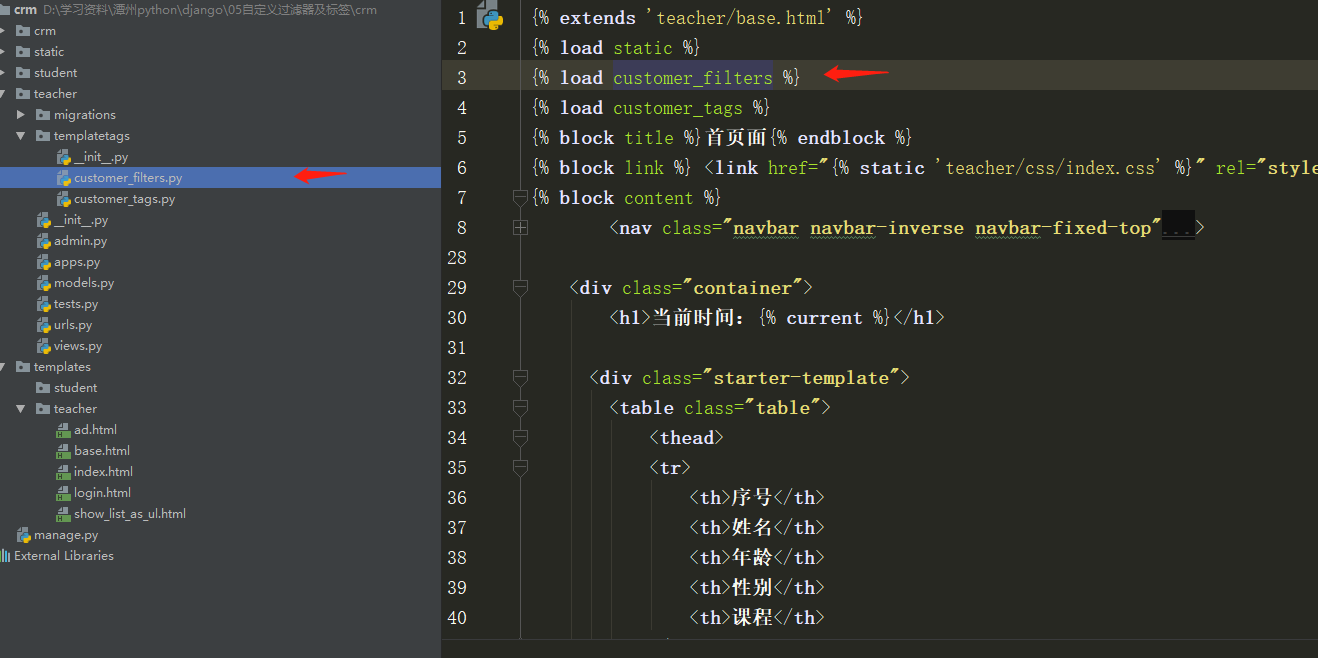Image resolution: width=1318 pixels, height=658 pixels.
Task: Click the 'current' tag on line 30
Action: (x=824, y=318)
